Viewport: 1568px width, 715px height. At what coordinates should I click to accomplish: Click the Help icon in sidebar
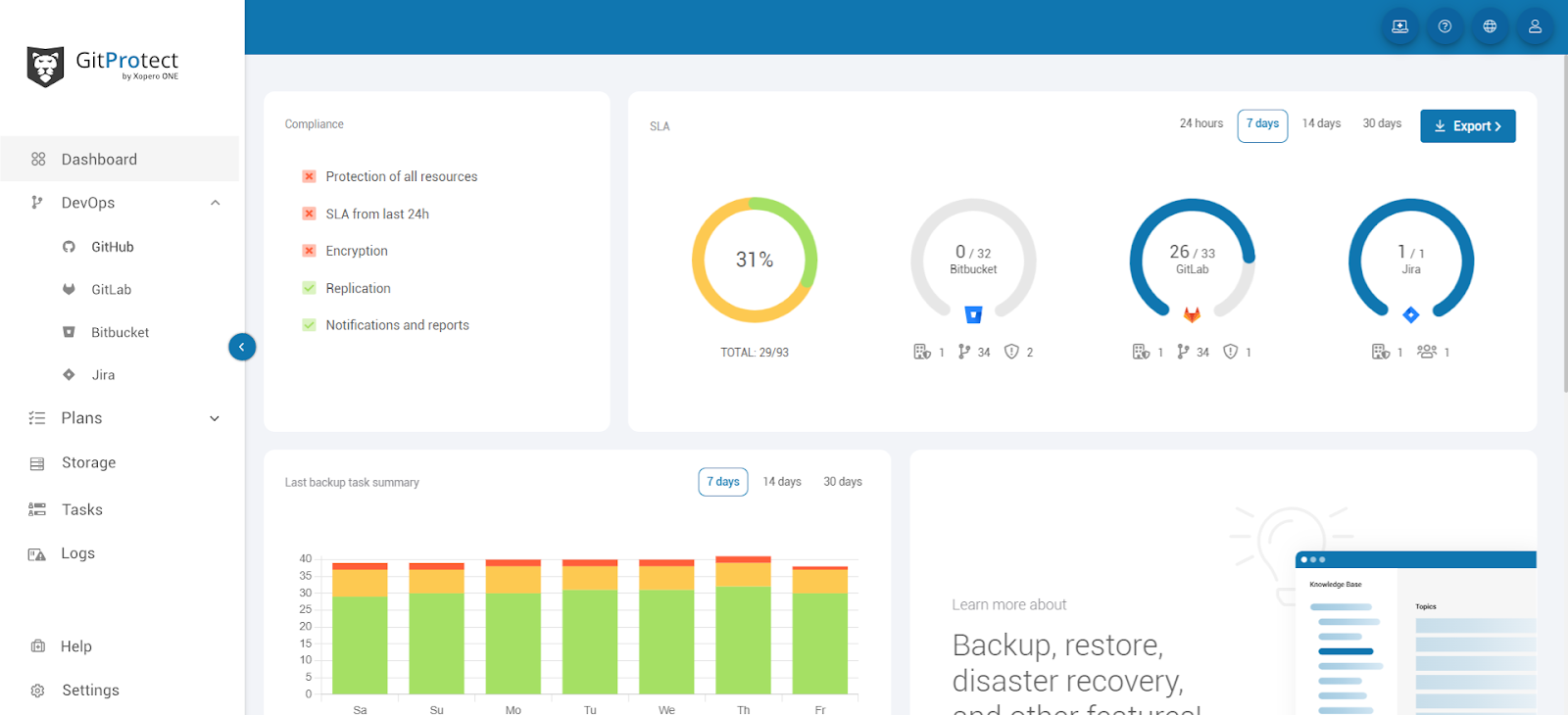click(37, 646)
